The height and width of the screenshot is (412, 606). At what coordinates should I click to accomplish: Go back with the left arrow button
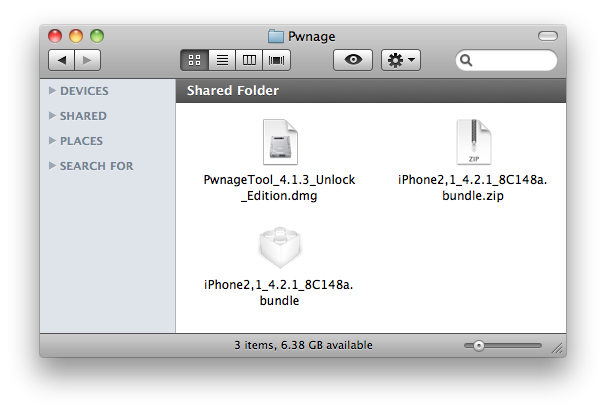tap(61, 61)
